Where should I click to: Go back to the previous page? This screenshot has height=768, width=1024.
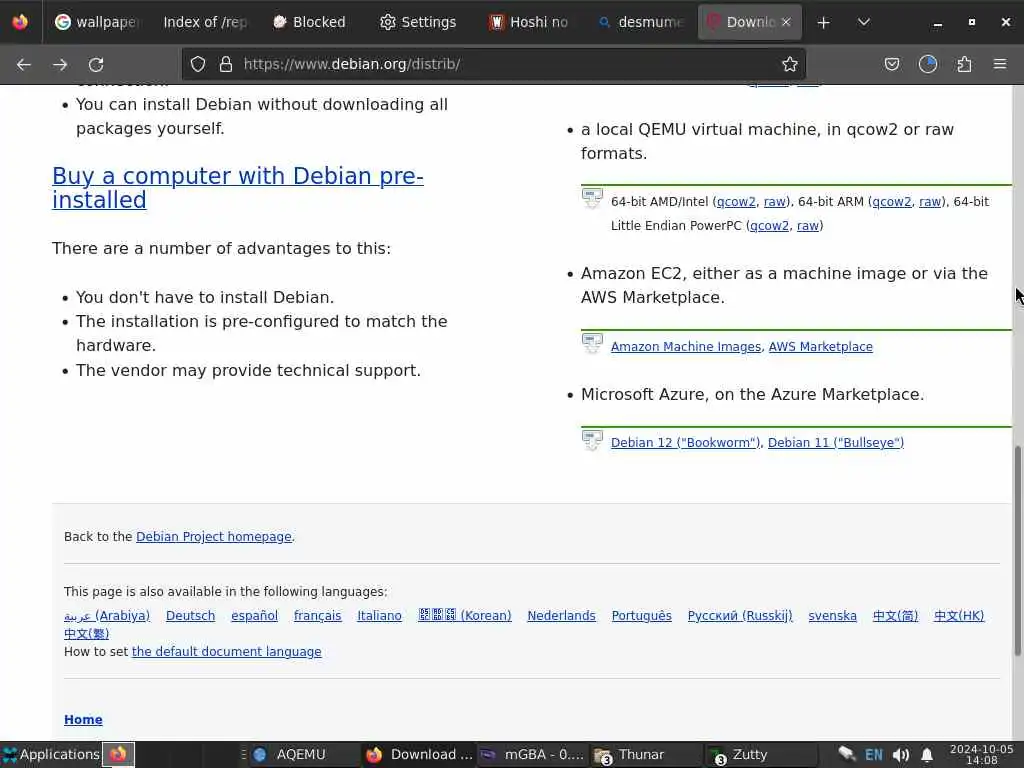[24, 64]
